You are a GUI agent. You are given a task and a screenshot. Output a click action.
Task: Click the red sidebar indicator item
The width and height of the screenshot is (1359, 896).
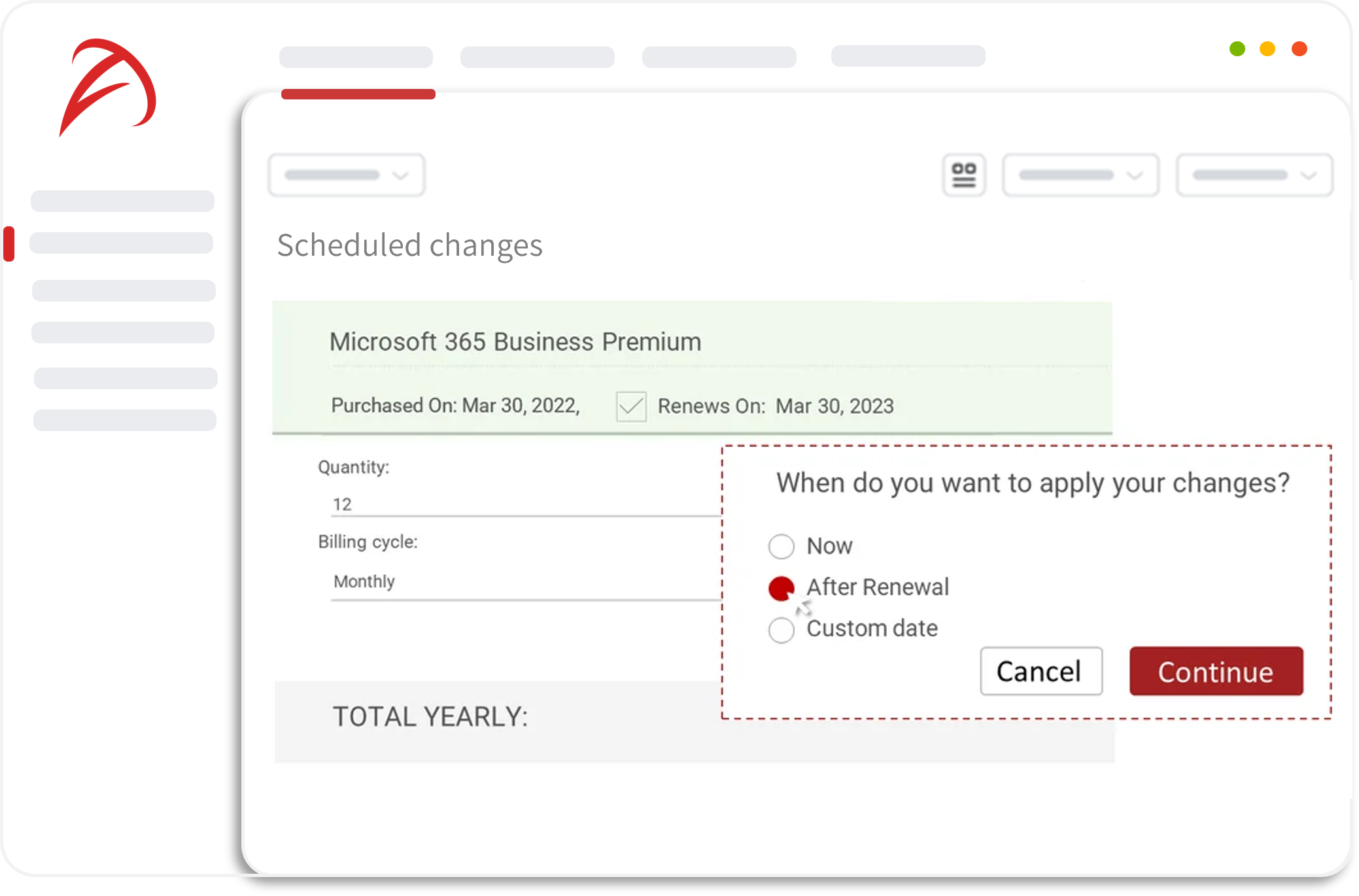[x=10, y=242]
